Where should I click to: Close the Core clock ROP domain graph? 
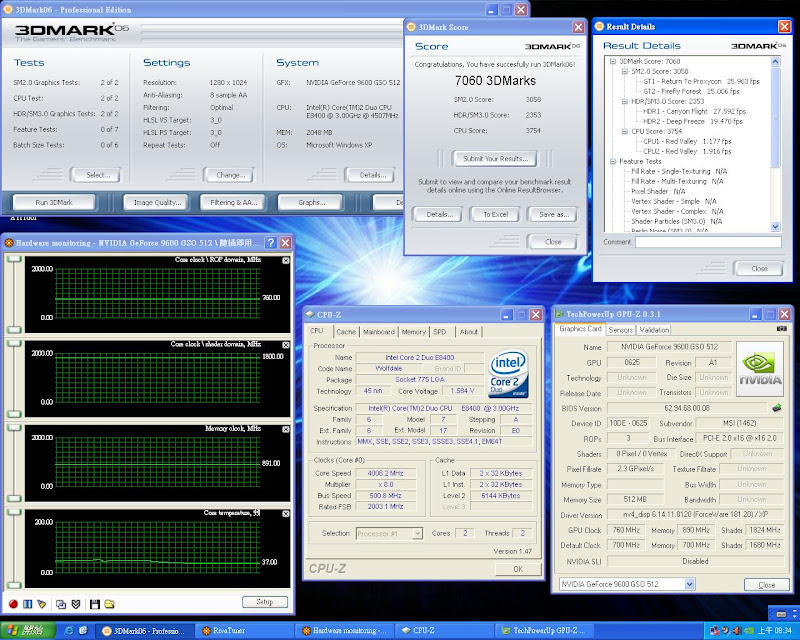click(286, 261)
